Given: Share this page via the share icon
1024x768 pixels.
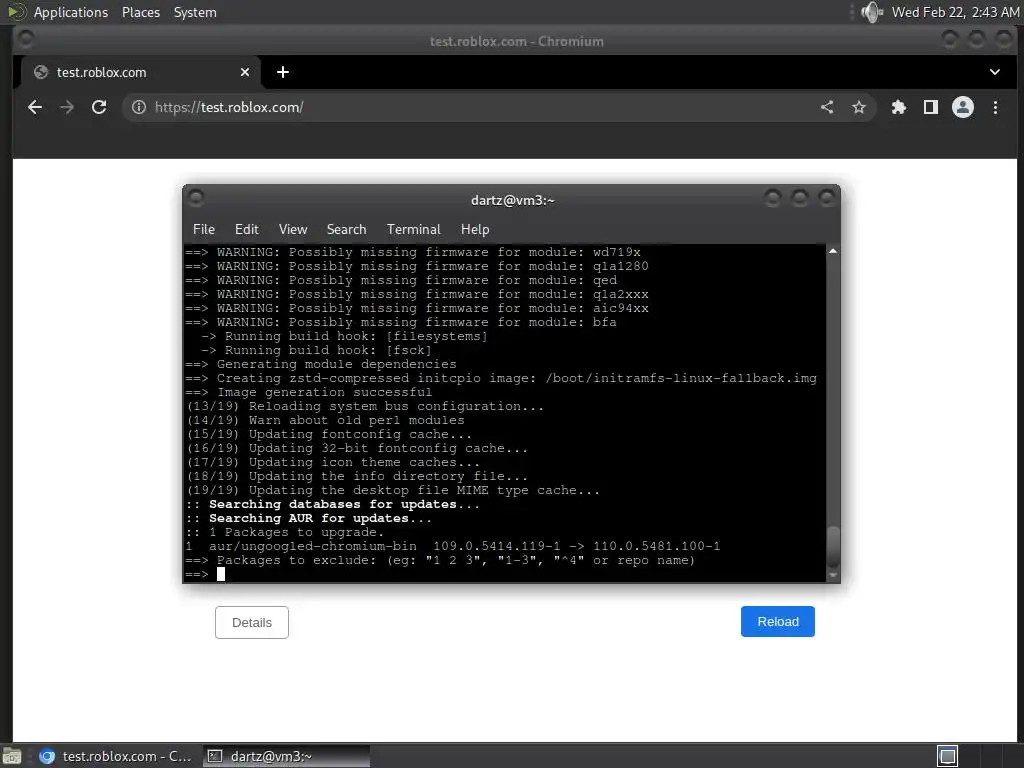Looking at the screenshot, I should 827,107.
